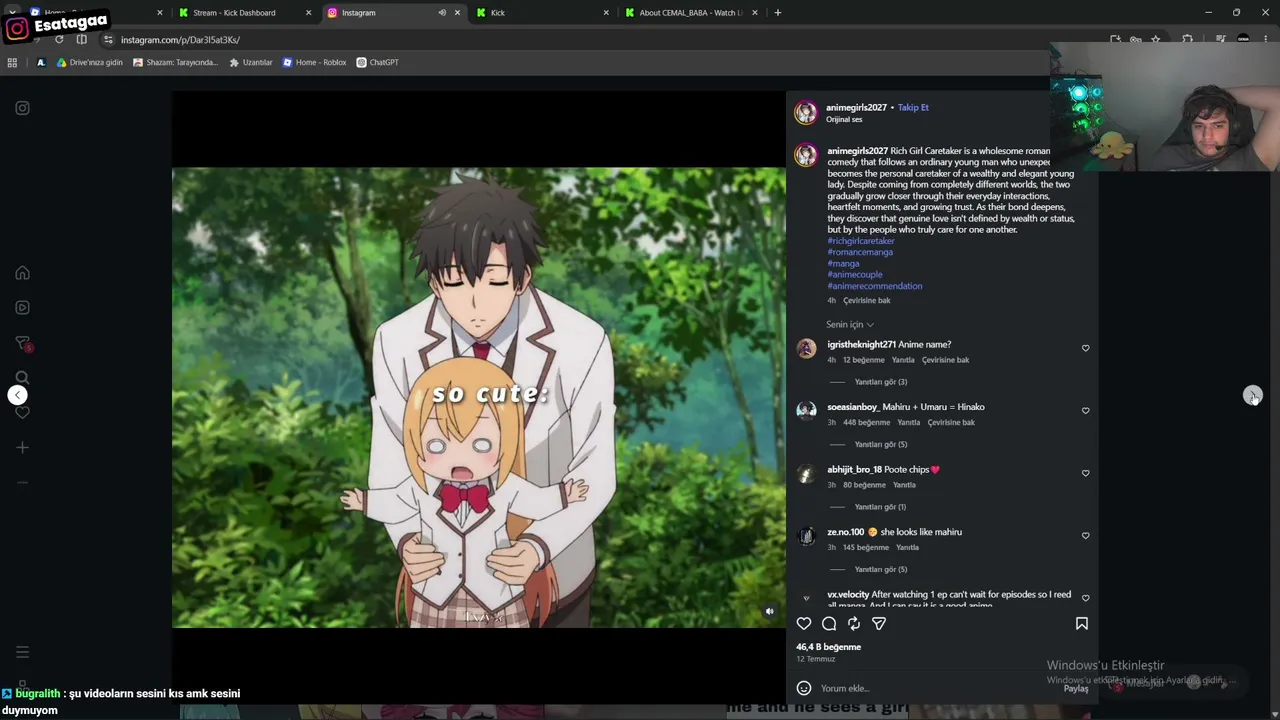1280x720 pixels.
Task: Mute the Instagram tab audio indicator
Action: 442,13
